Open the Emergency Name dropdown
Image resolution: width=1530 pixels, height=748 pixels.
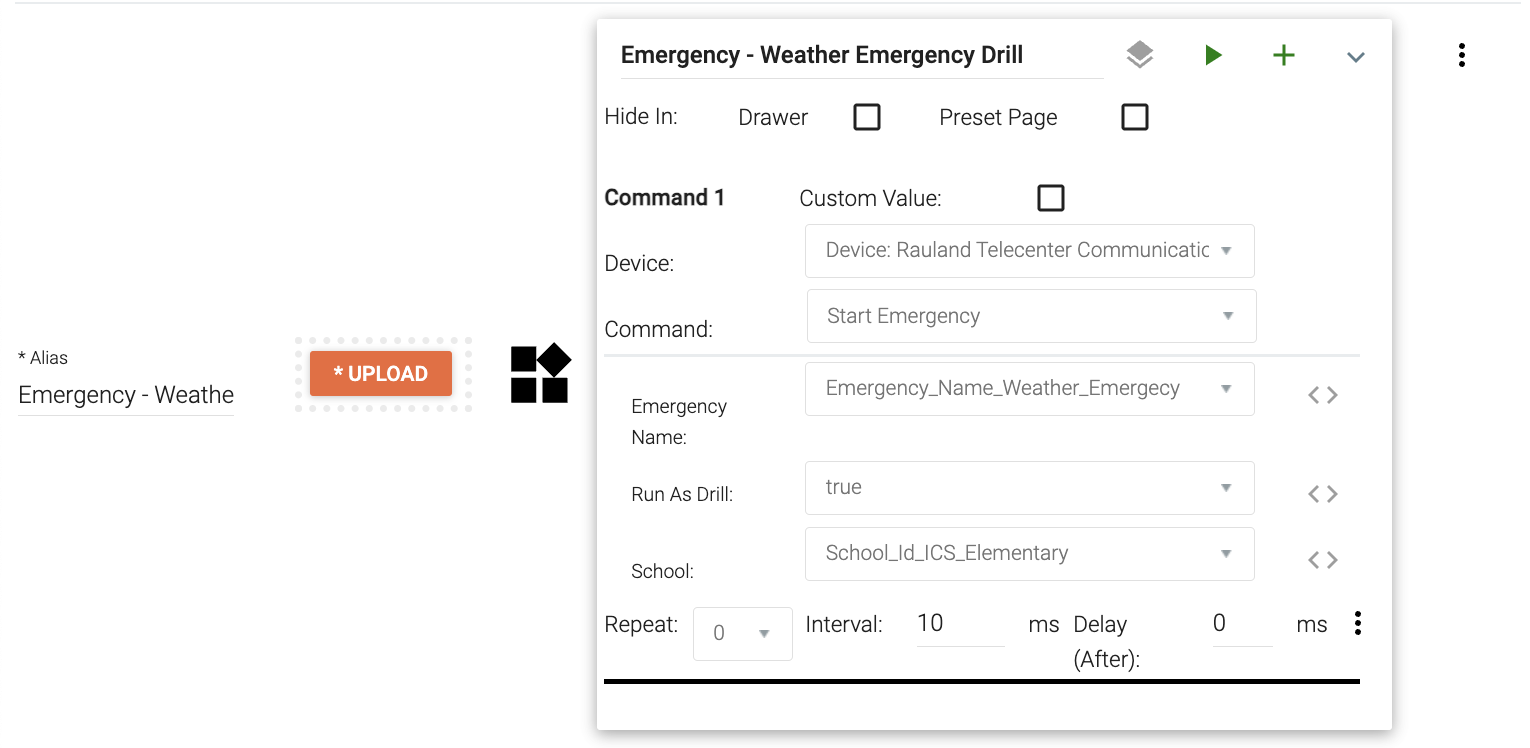tap(1030, 389)
